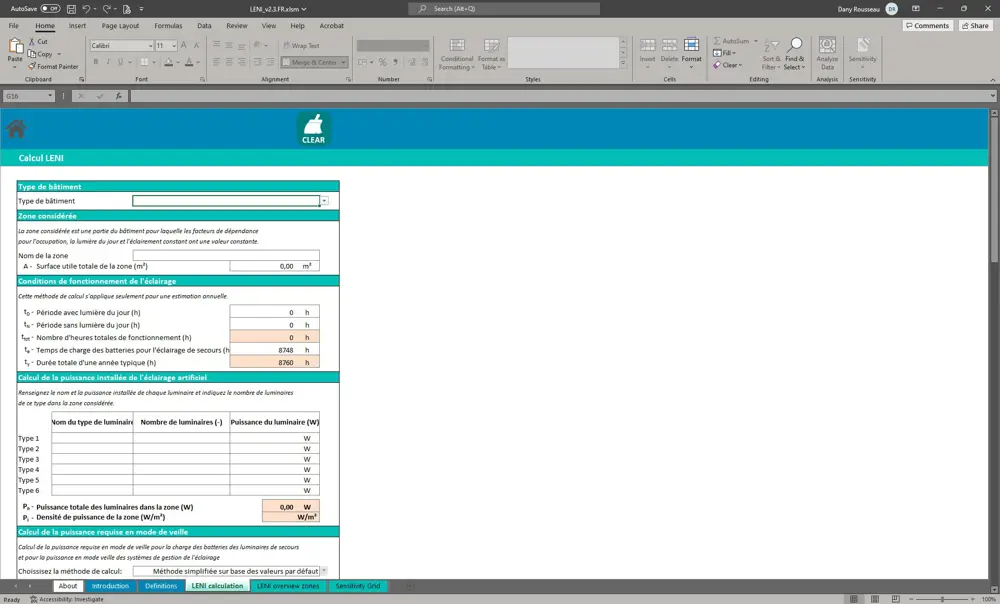Open the AutoSum dropdown arrow
1000x604 pixels.
click(x=756, y=41)
